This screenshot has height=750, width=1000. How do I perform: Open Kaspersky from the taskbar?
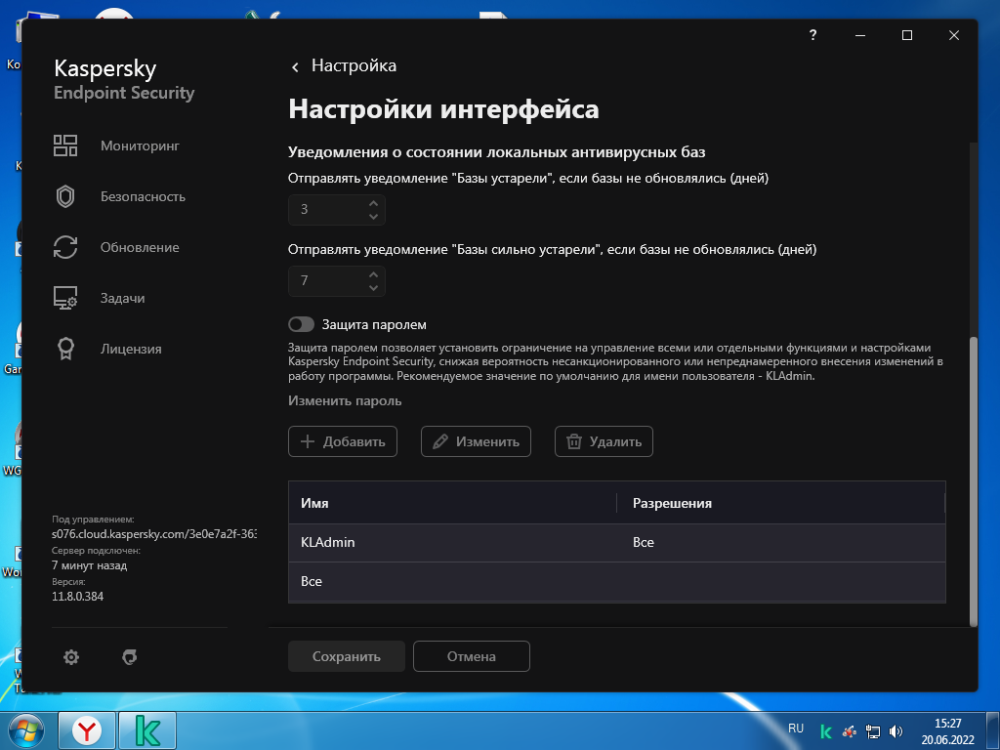pyautogui.click(x=147, y=731)
